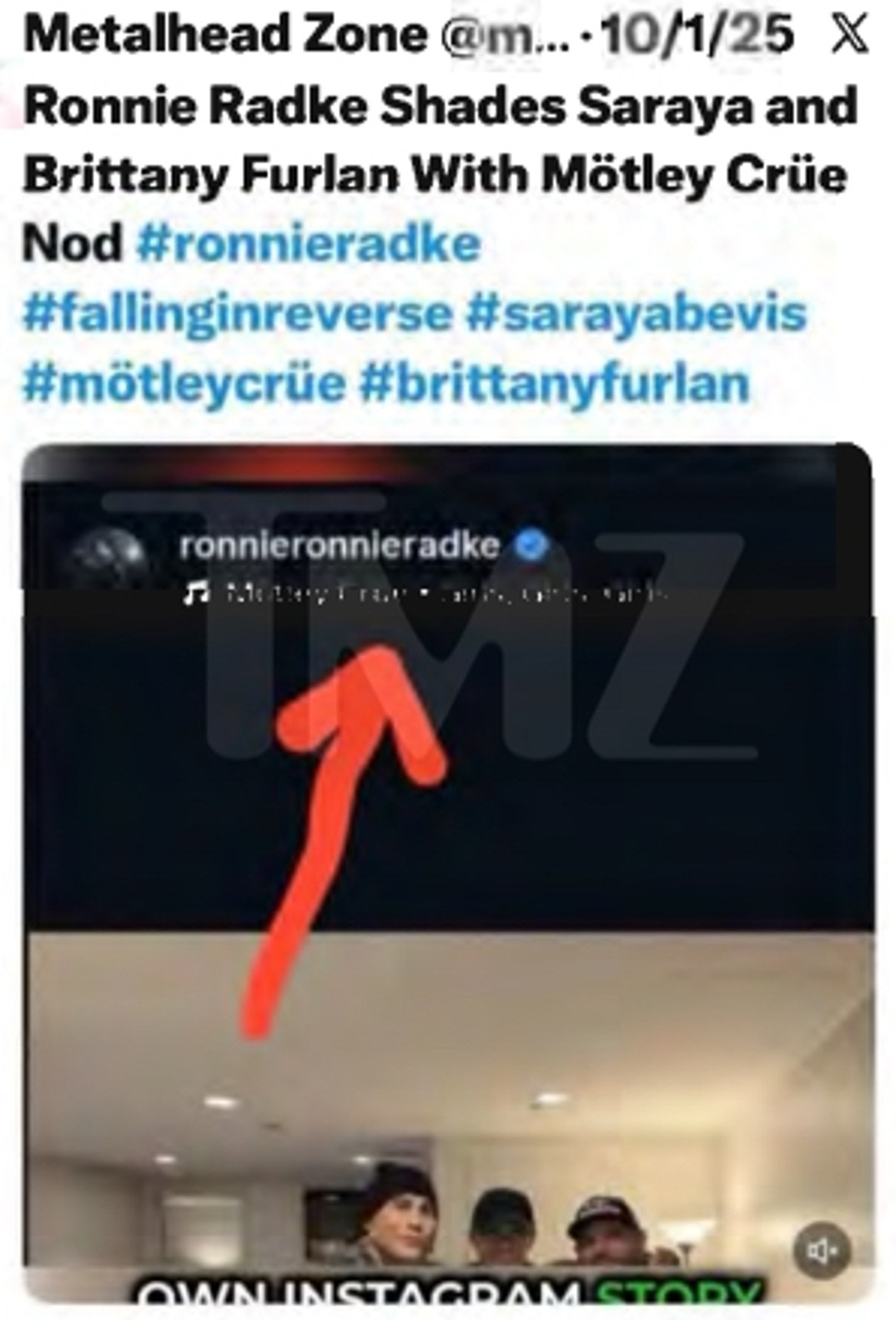Click the X logo icon
Viewport: 896px width, 1320px height.
pyautogui.click(x=849, y=35)
